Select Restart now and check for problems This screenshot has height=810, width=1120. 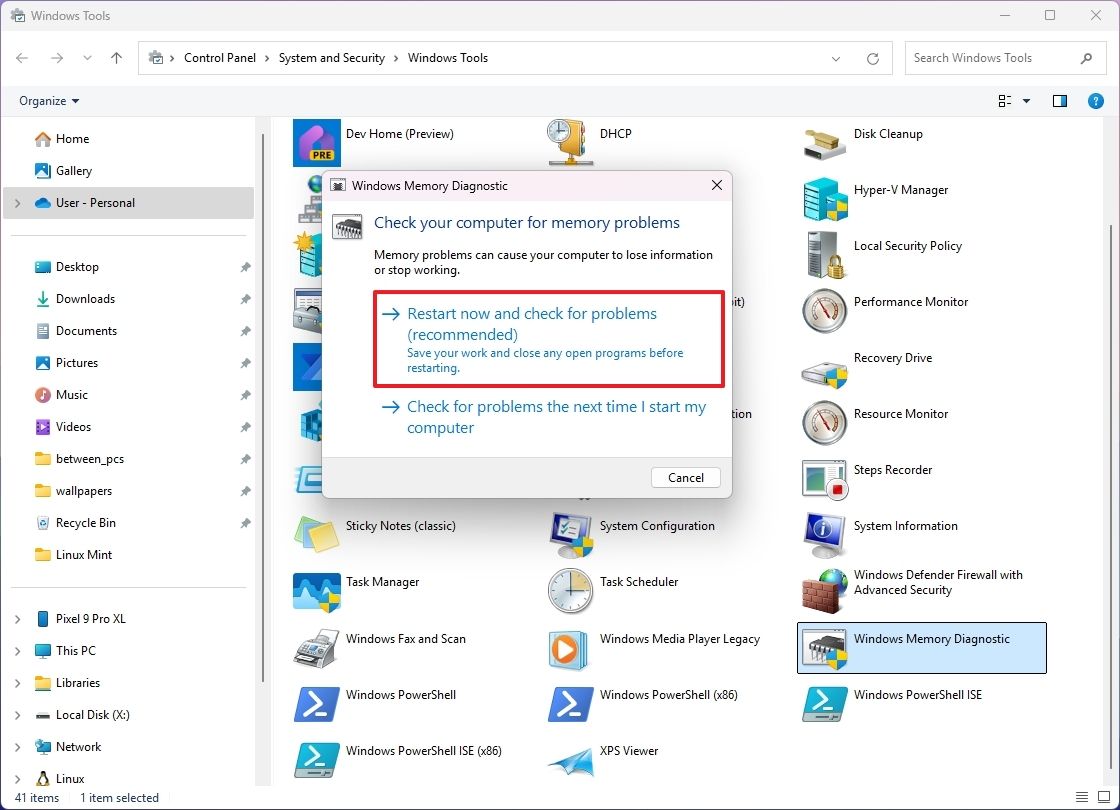[529, 323]
